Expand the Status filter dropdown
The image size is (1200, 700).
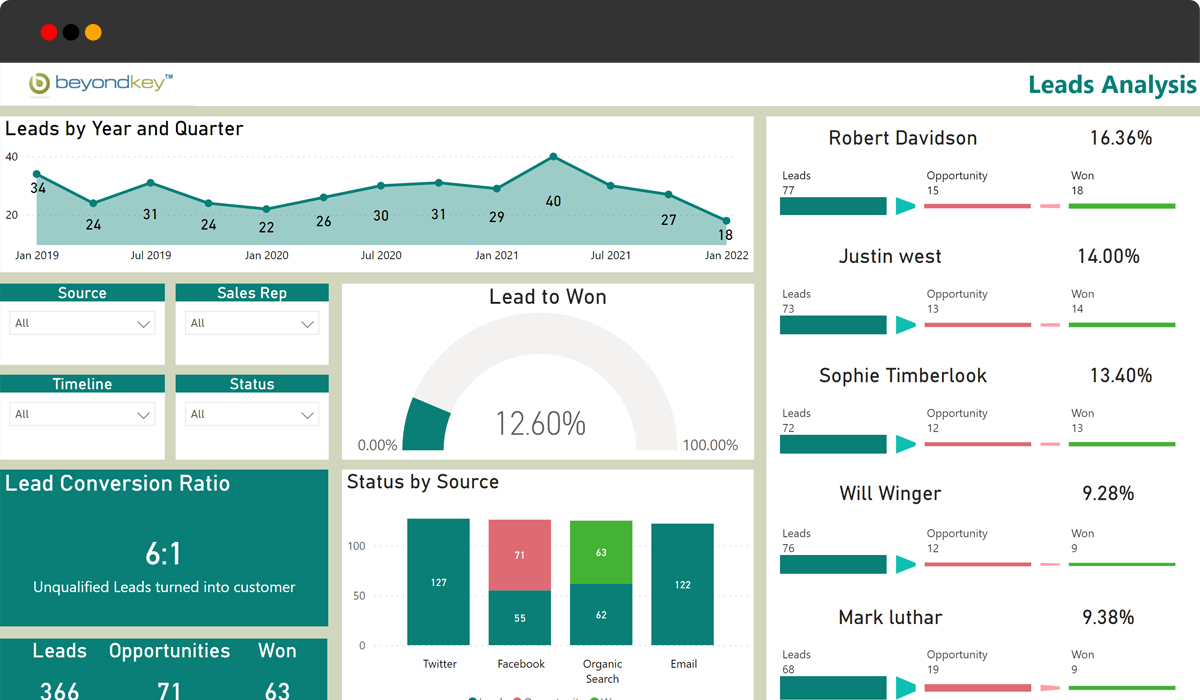coord(252,414)
